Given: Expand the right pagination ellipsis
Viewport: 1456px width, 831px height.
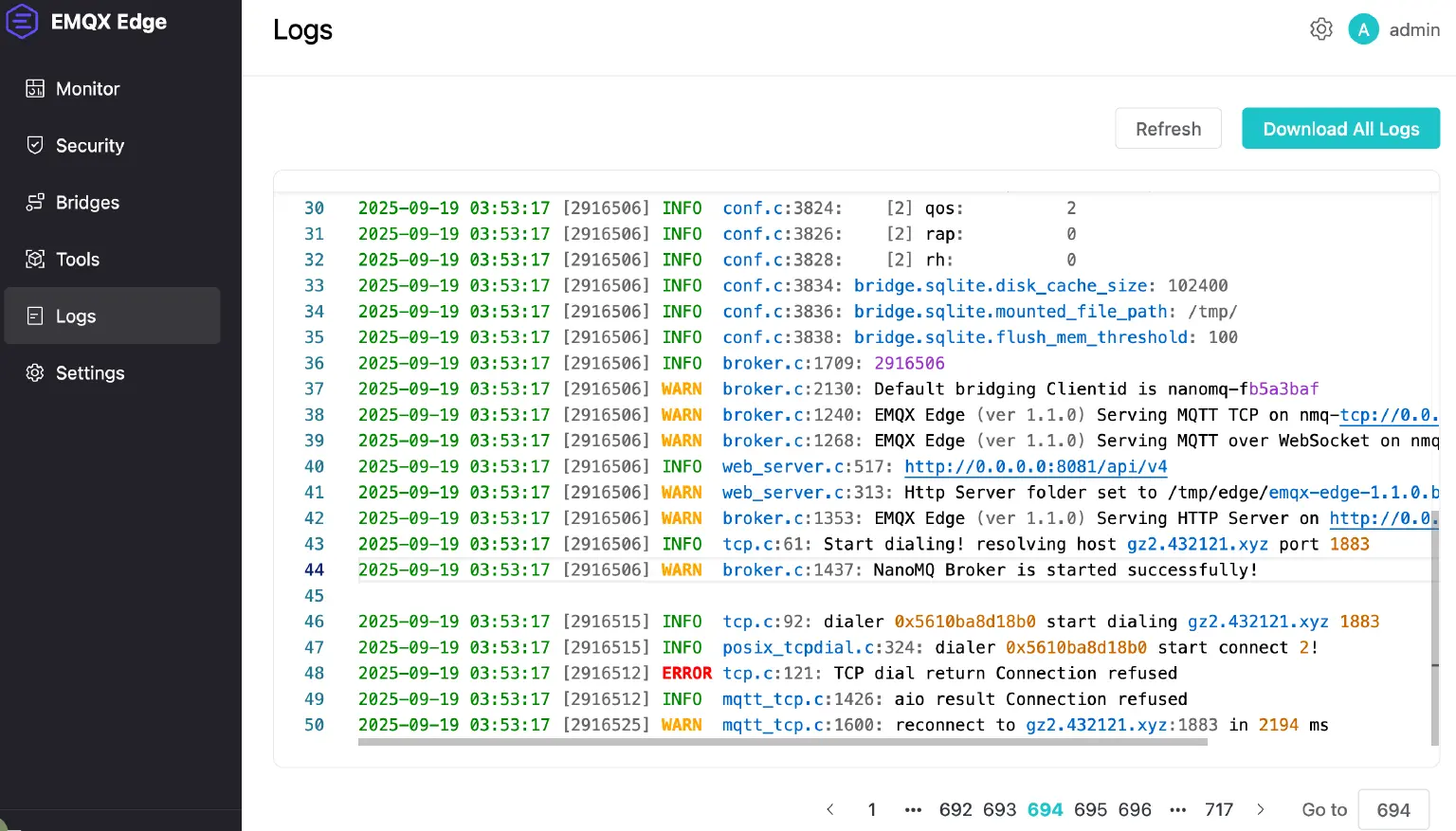Looking at the screenshot, I should click(1177, 809).
